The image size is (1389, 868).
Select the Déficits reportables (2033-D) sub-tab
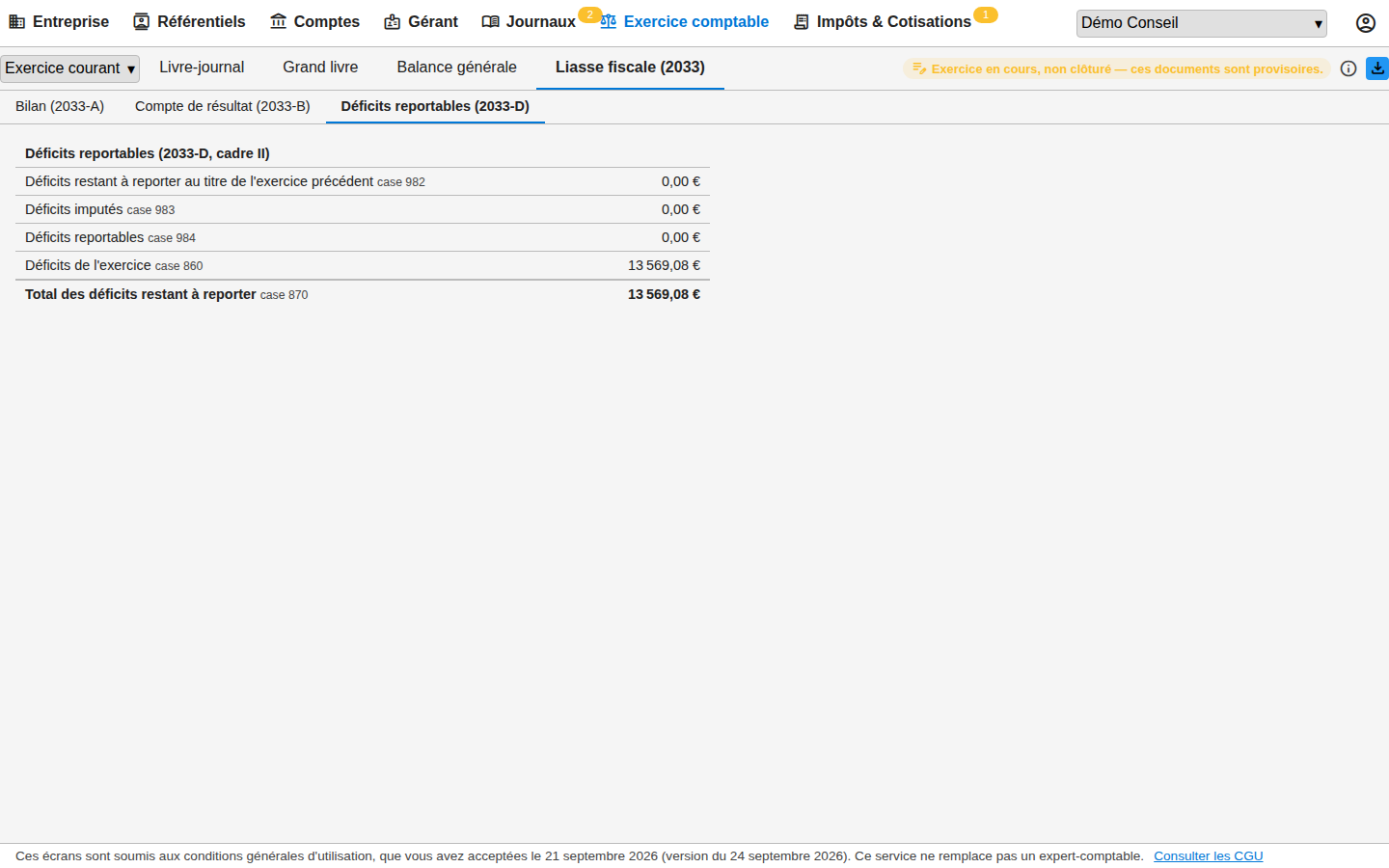[435, 106]
